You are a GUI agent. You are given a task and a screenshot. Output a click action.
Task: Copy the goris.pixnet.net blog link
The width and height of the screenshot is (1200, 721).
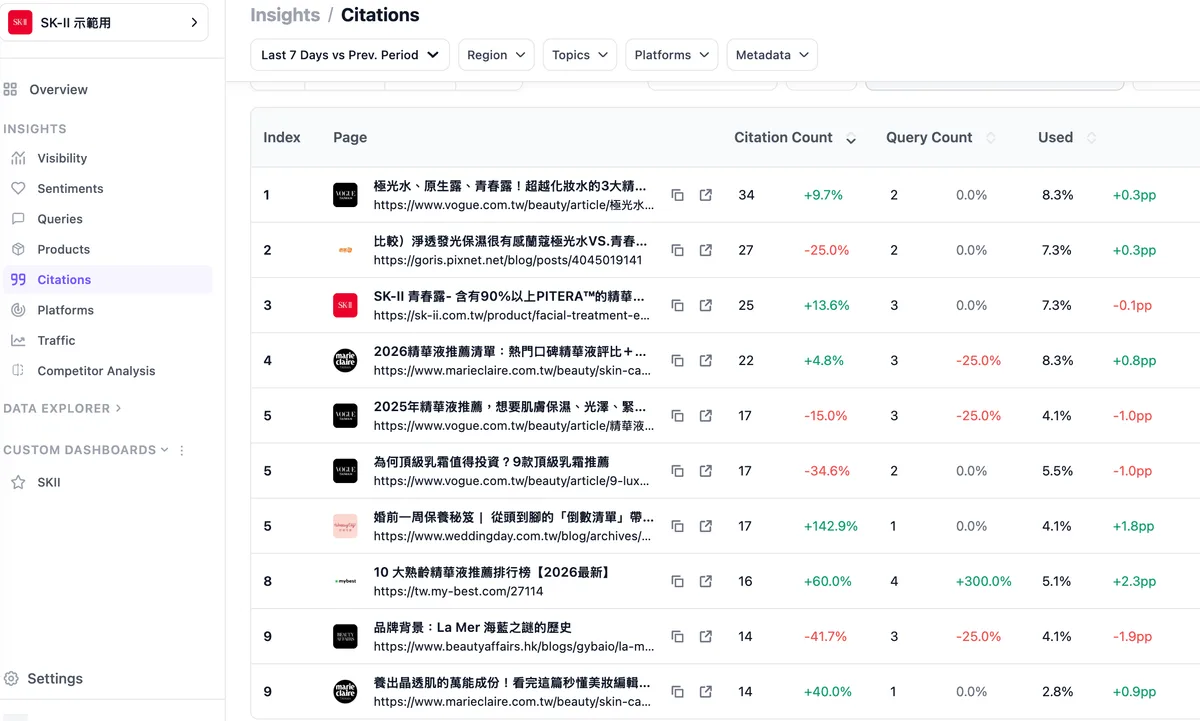point(677,250)
